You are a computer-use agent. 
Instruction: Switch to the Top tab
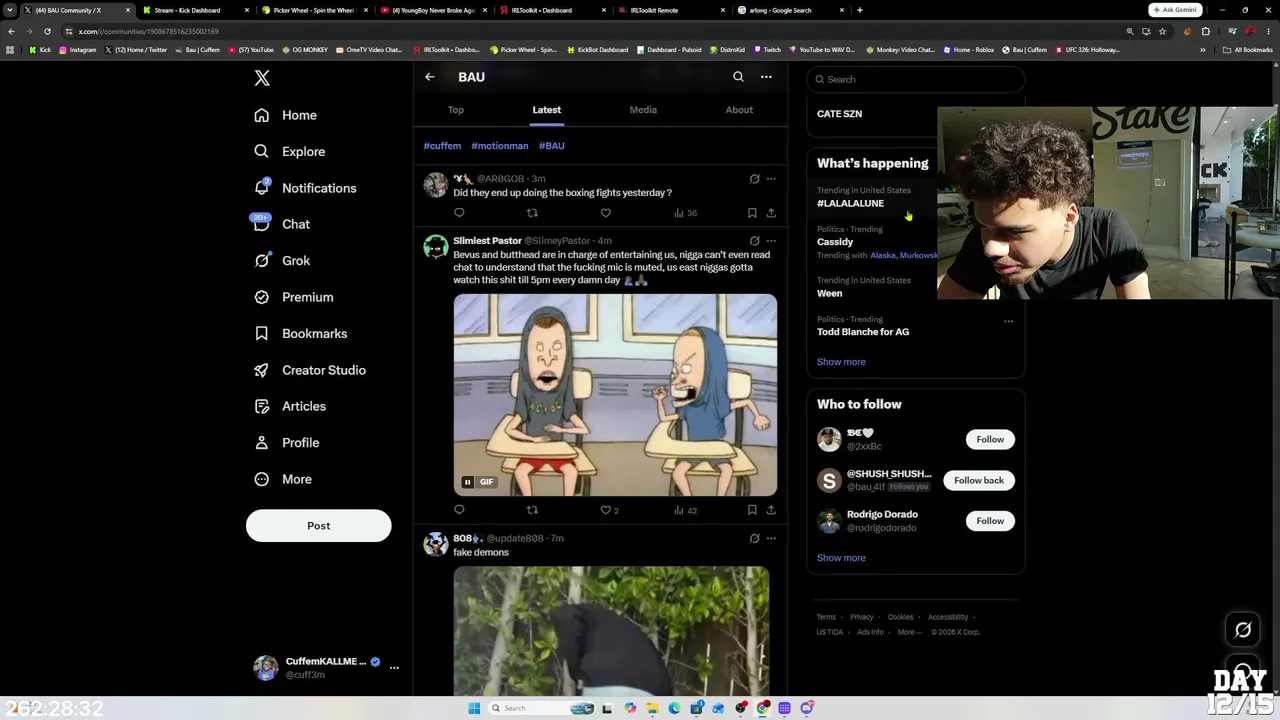pyautogui.click(x=456, y=110)
